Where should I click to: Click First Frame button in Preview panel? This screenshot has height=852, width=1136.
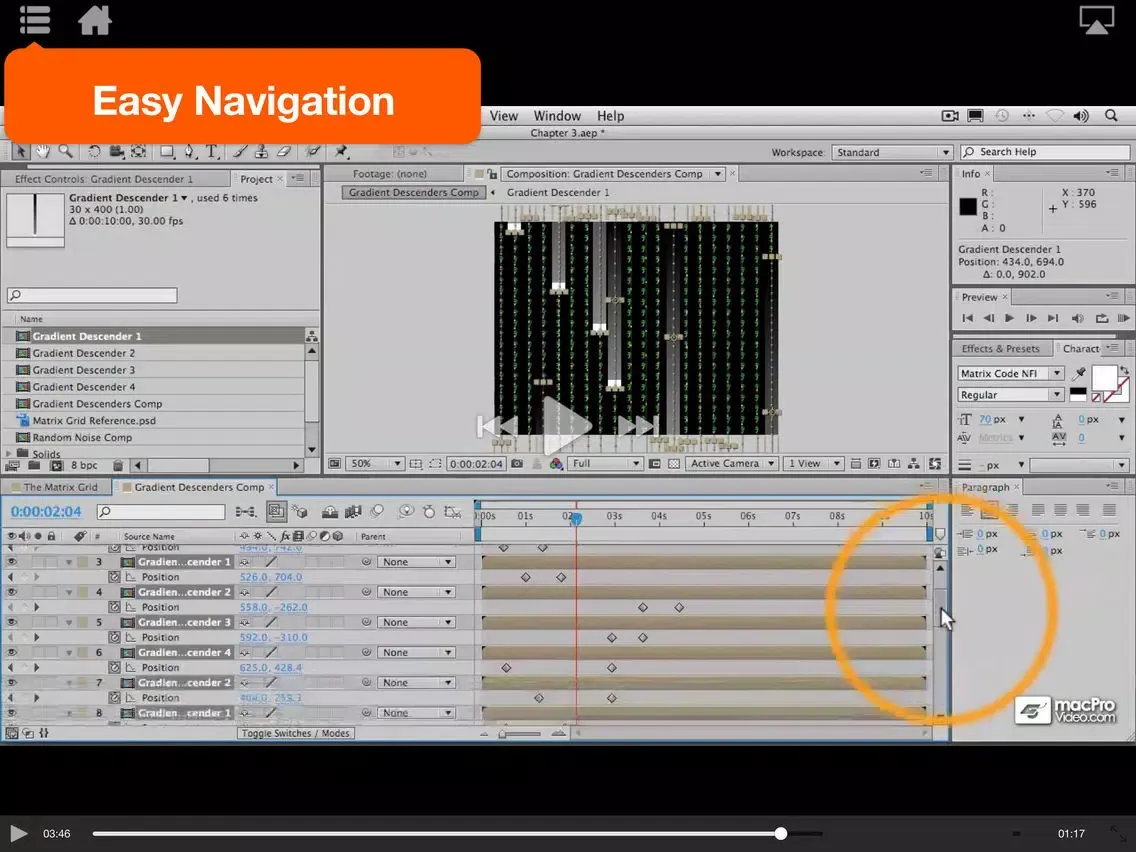(967, 318)
